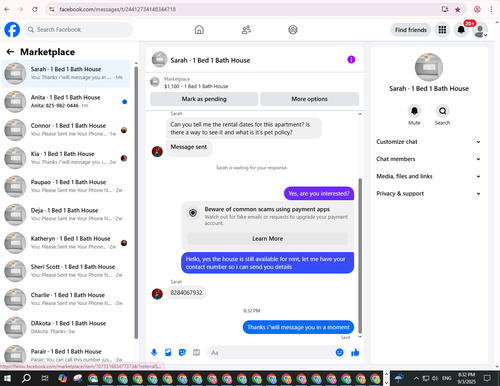Reload the page with refresh icon
The image size is (500, 386).
point(35,9)
